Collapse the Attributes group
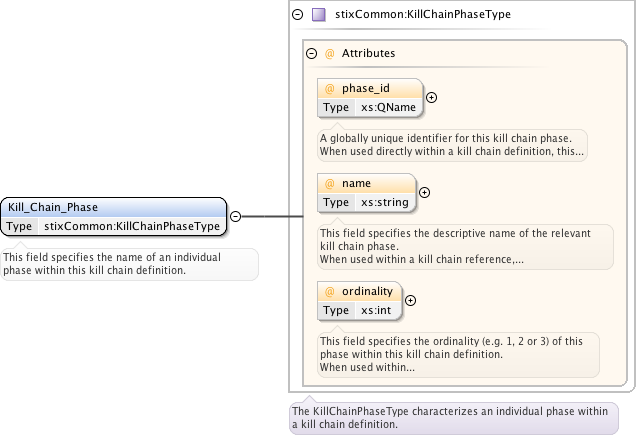Image resolution: width=637 pixels, height=438 pixels. point(311,53)
